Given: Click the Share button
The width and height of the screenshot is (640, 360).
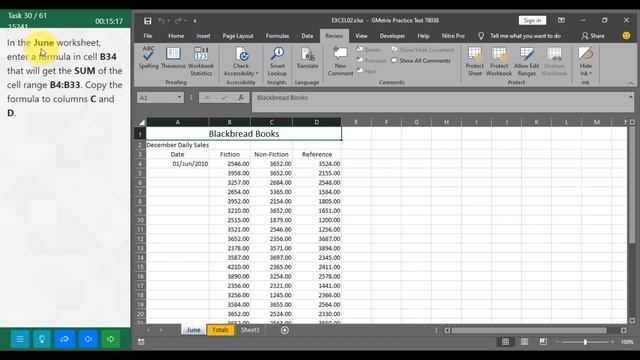Looking at the screenshot, I should click(593, 36).
